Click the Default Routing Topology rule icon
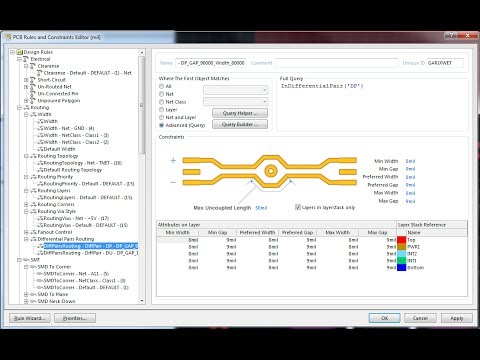Viewport: 480px width, 360px height. click(x=40, y=170)
